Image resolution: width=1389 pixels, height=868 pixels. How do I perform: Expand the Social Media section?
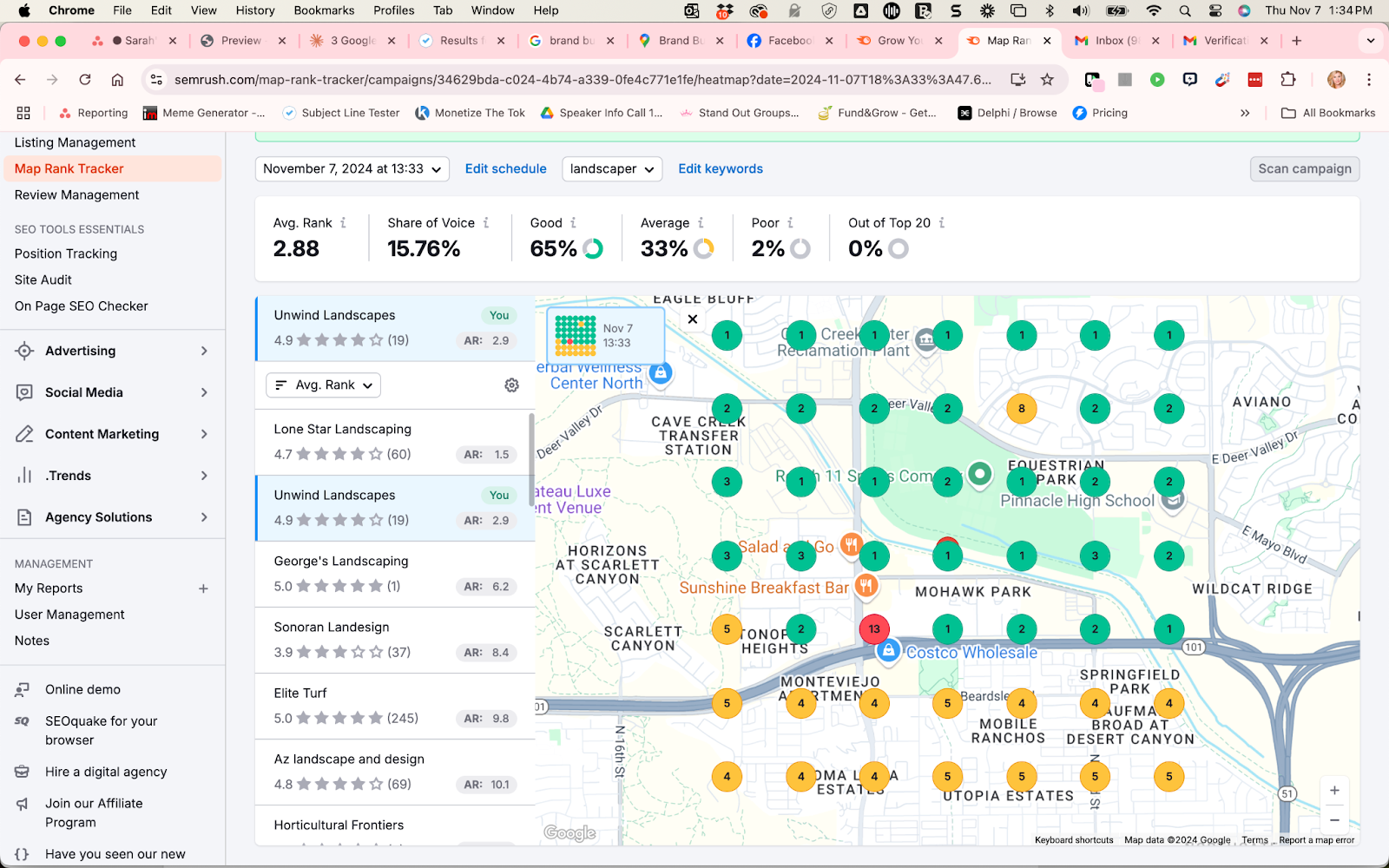[204, 392]
